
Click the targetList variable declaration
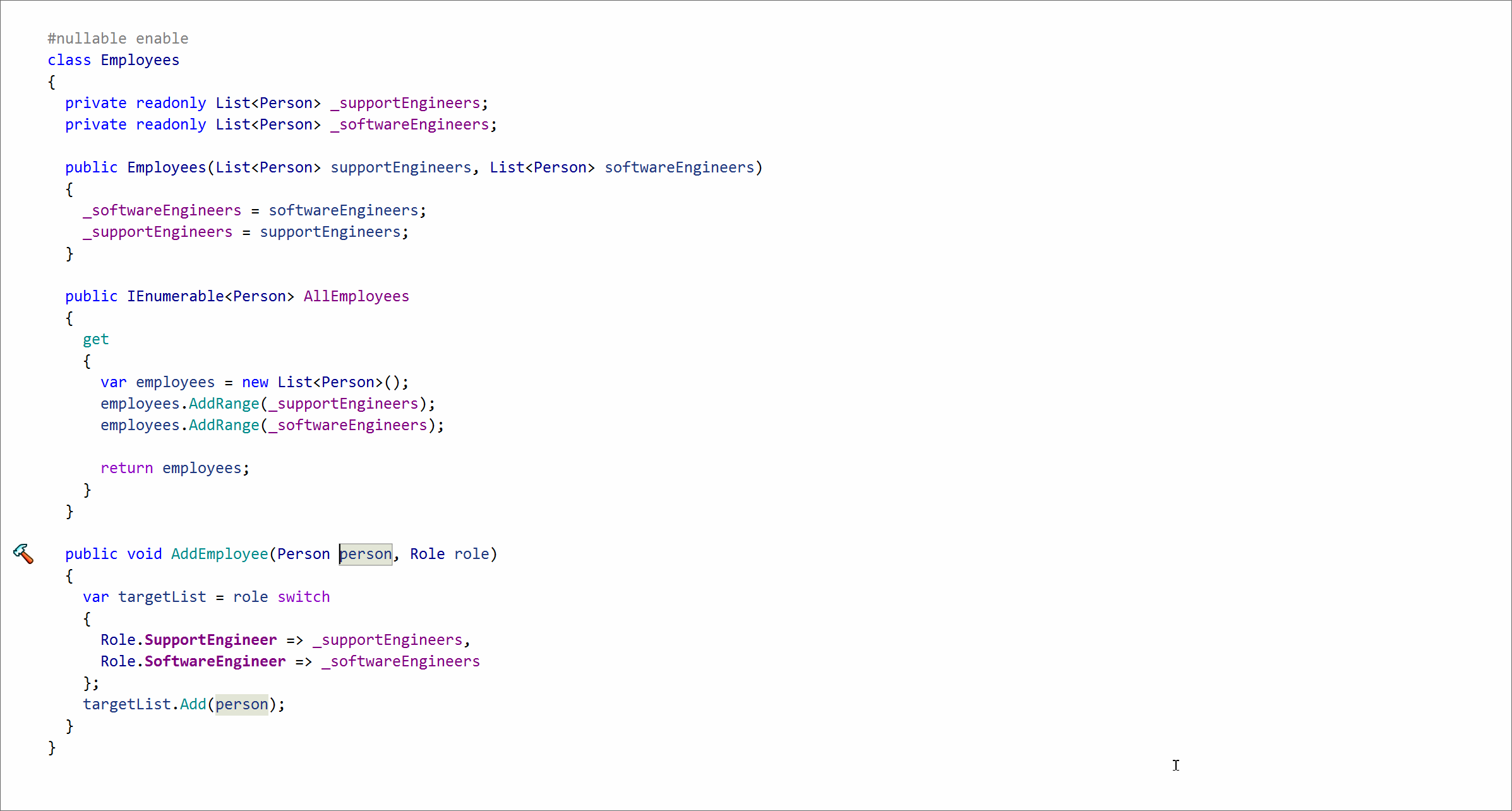(x=162, y=597)
